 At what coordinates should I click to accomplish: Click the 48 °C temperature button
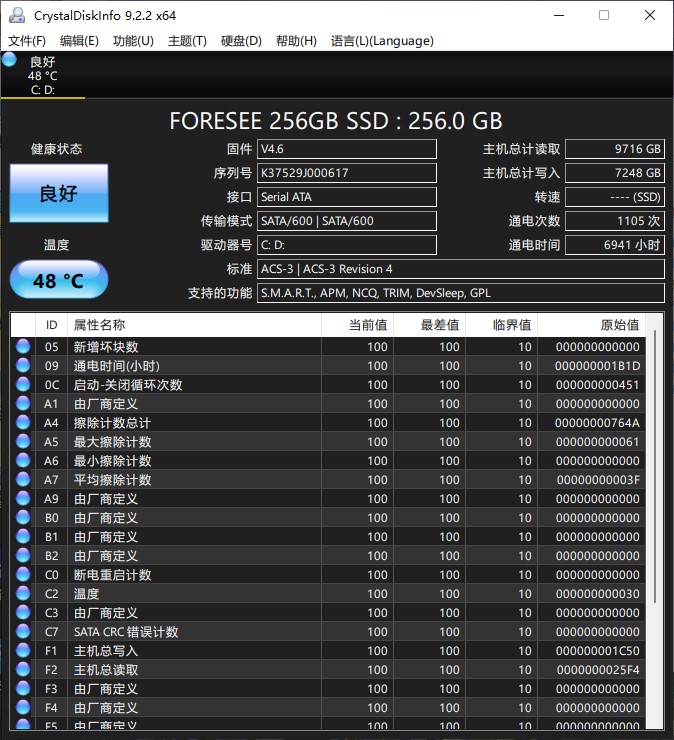pyautogui.click(x=59, y=280)
